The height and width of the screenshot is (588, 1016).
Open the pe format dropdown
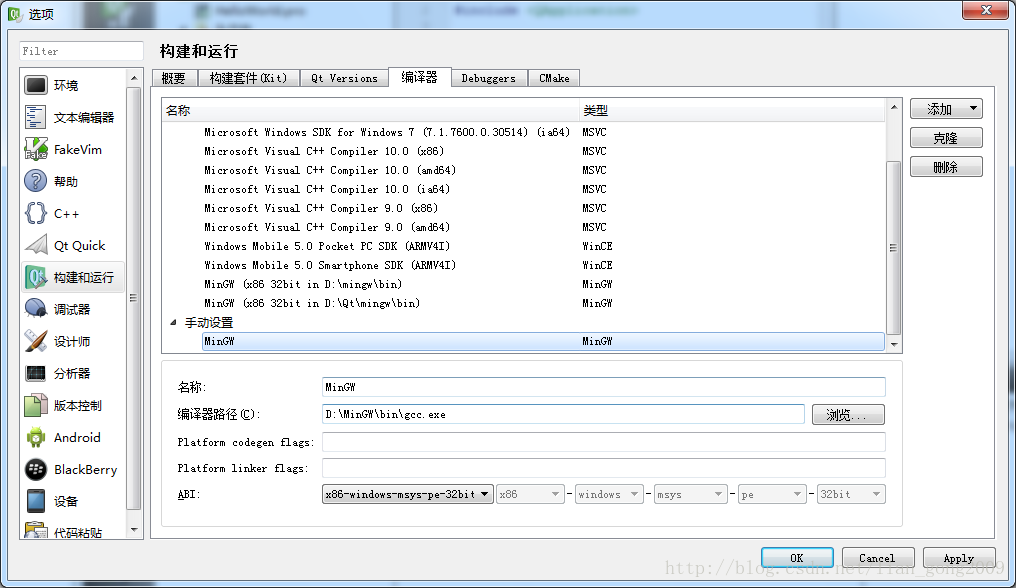point(772,494)
